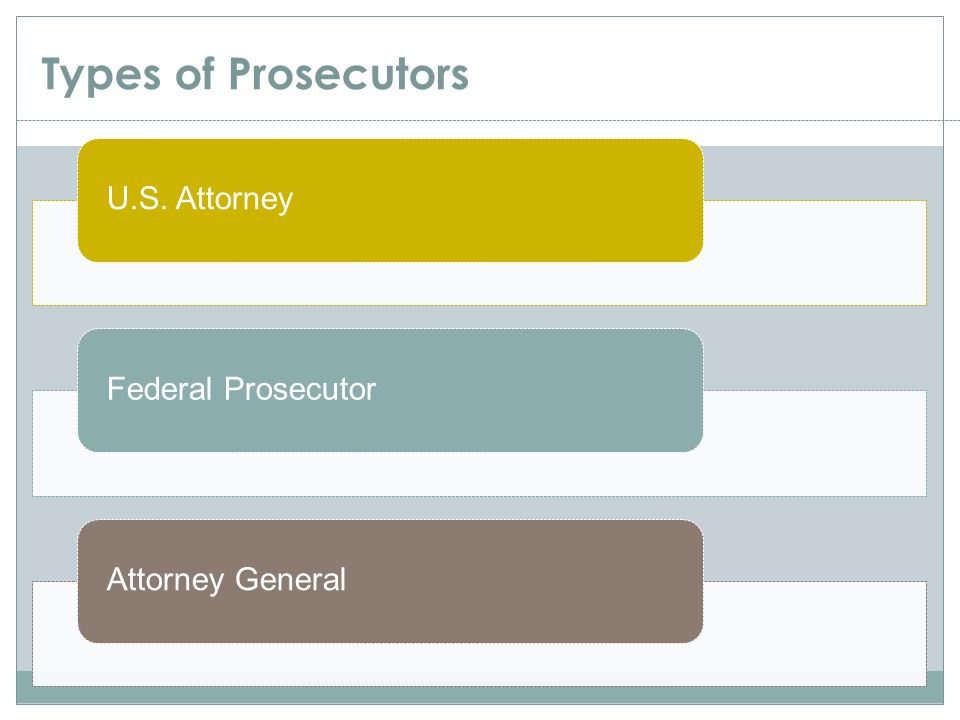Click the word 'Federal' in the teal box

point(159,389)
